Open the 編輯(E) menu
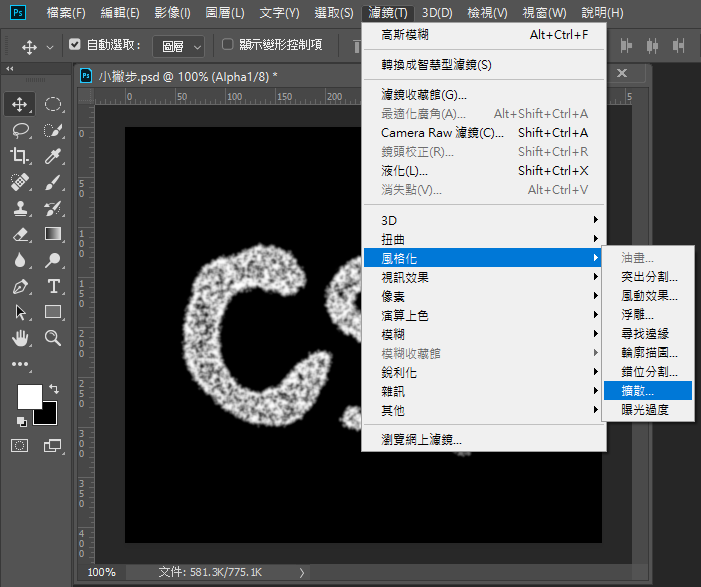 [120, 13]
